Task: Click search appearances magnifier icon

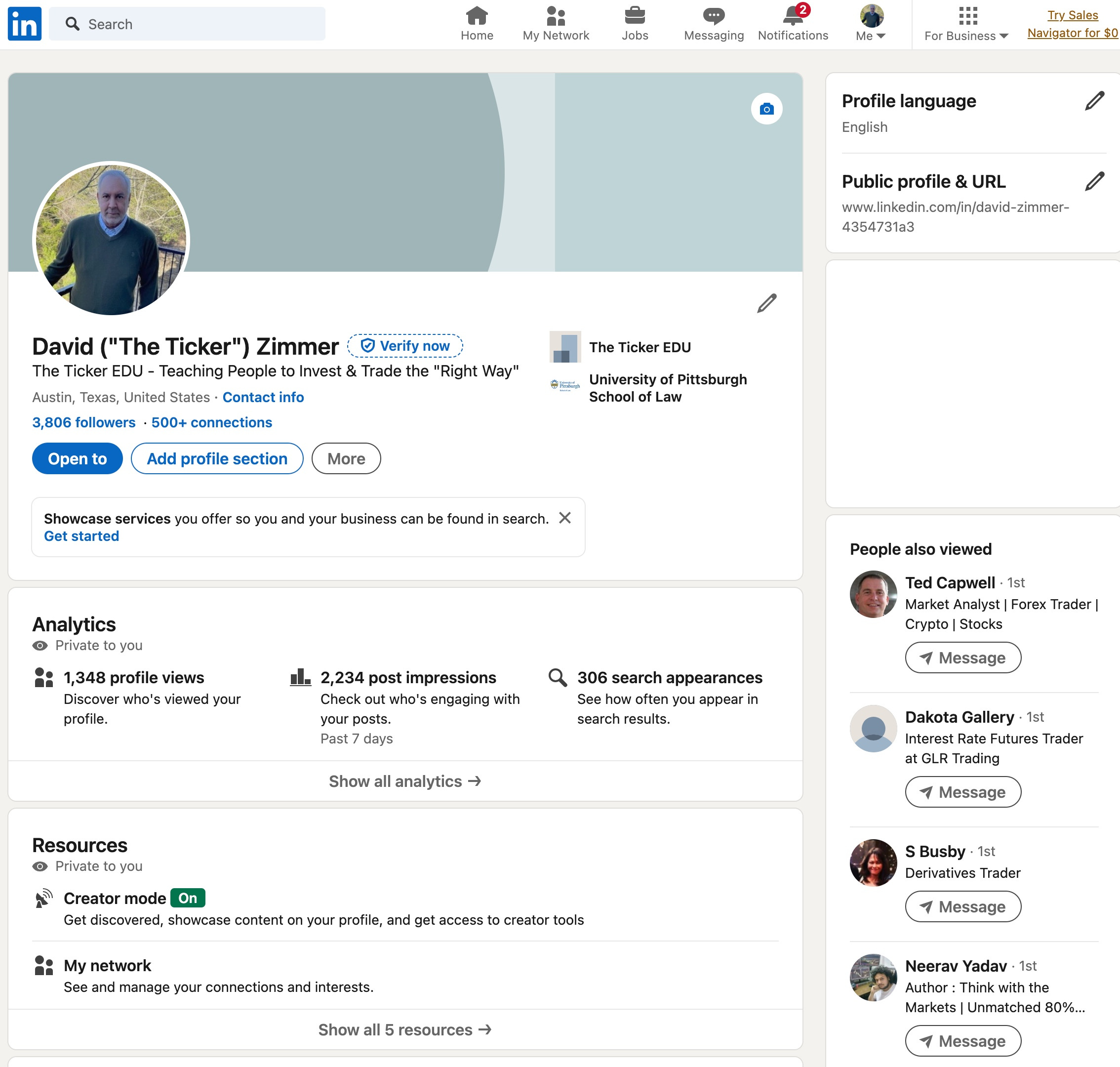Action: (558, 677)
